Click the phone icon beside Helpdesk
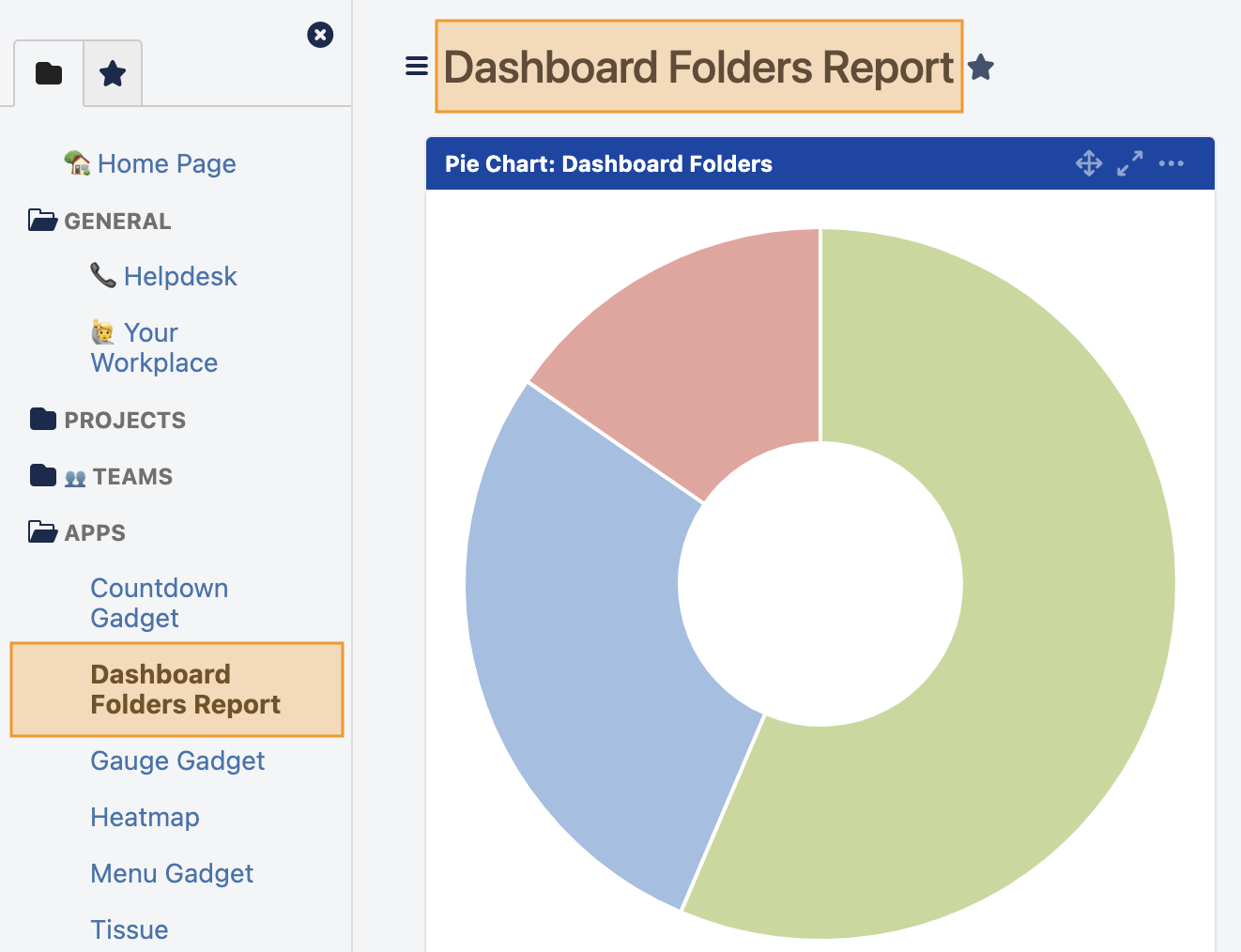Screen dimensions: 1241x952 coord(103,274)
